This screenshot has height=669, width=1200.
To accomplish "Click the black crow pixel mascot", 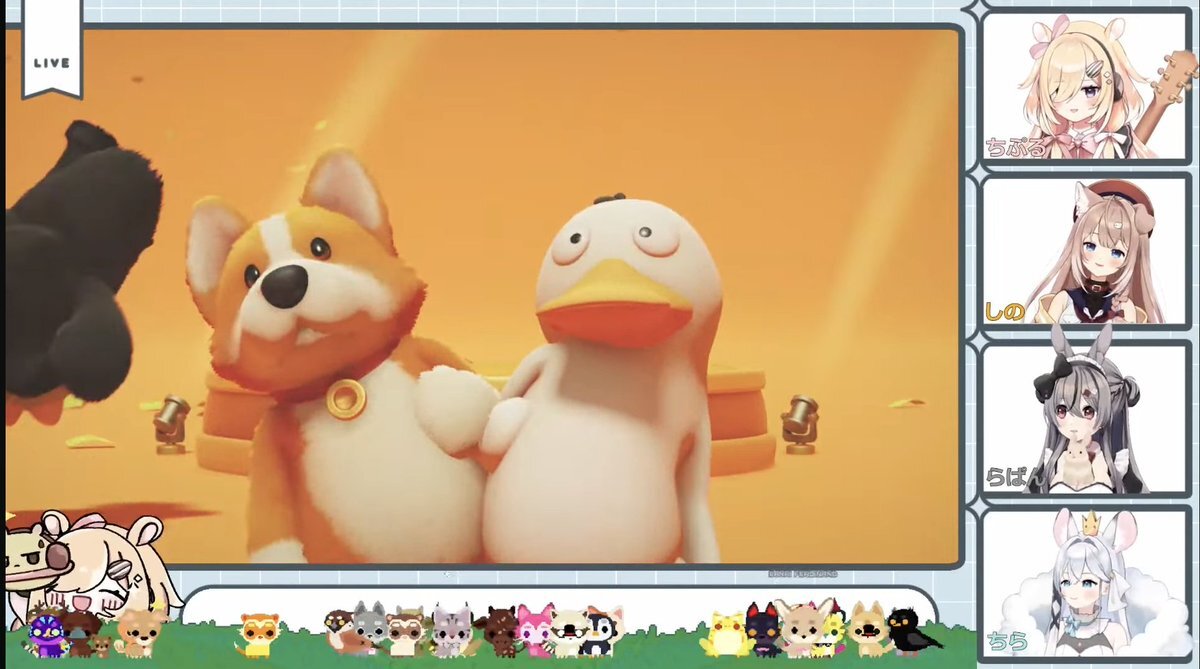I will [x=913, y=631].
